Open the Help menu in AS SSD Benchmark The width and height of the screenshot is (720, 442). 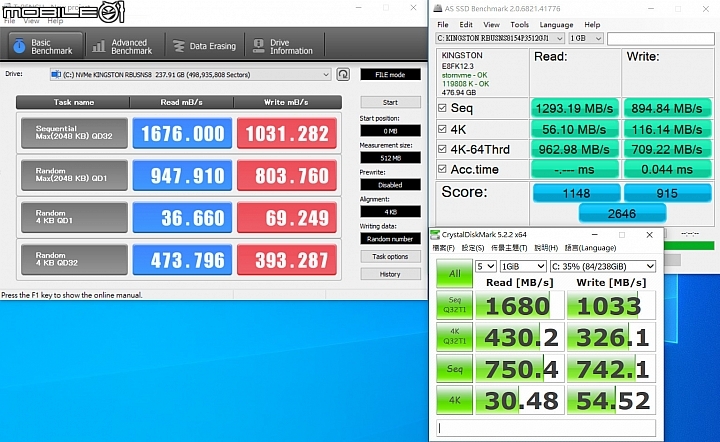click(592, 24)
